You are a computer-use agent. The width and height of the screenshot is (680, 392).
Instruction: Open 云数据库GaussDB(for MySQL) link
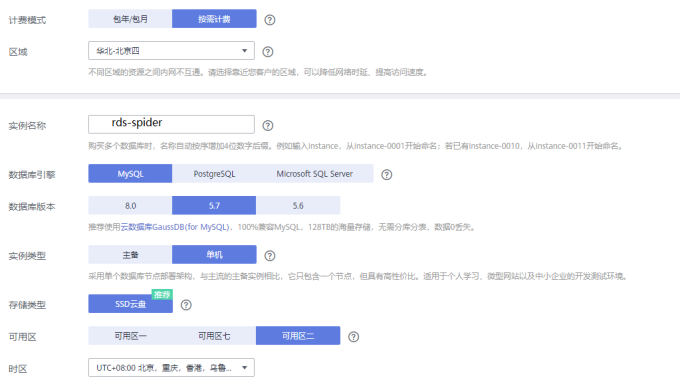coord(175,227)
